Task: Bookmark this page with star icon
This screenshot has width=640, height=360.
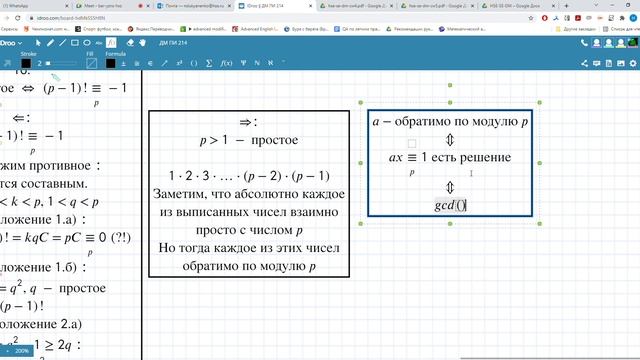Action: click(531, 18)
